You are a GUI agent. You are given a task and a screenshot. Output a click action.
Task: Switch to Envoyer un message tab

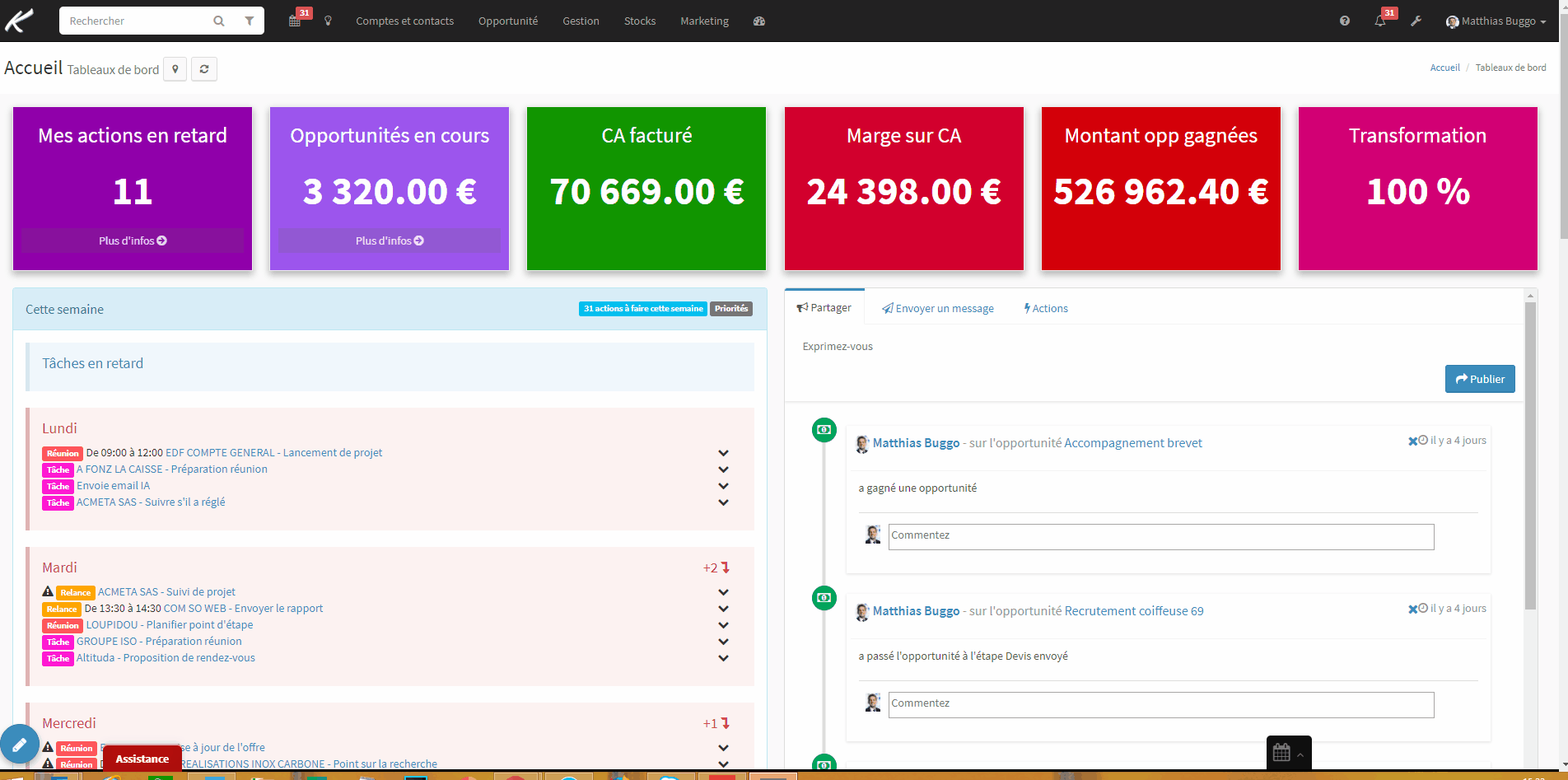pyautogui.click(x=938, y=308)
